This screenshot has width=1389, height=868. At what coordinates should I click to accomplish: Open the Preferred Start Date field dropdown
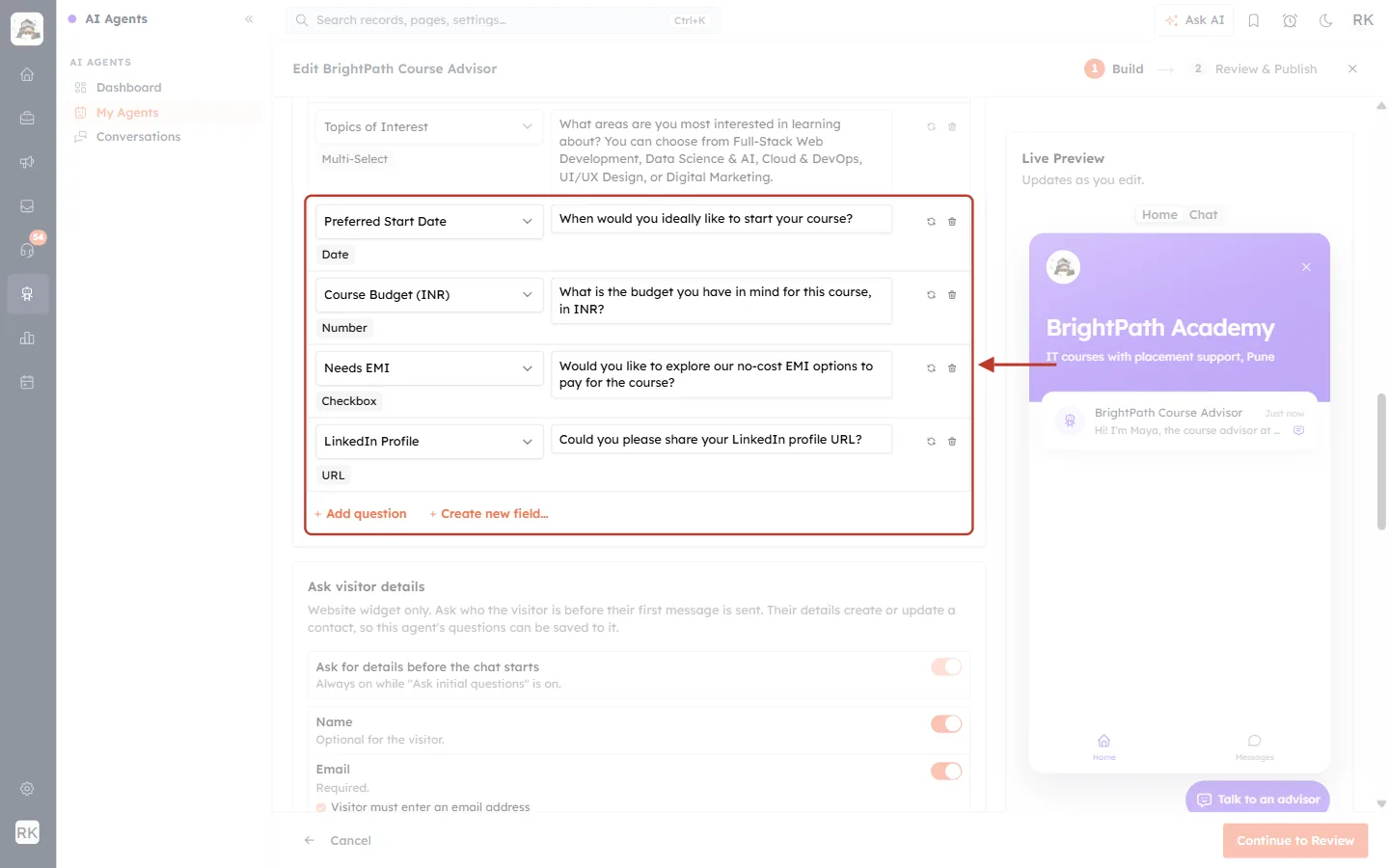[429, 222]
